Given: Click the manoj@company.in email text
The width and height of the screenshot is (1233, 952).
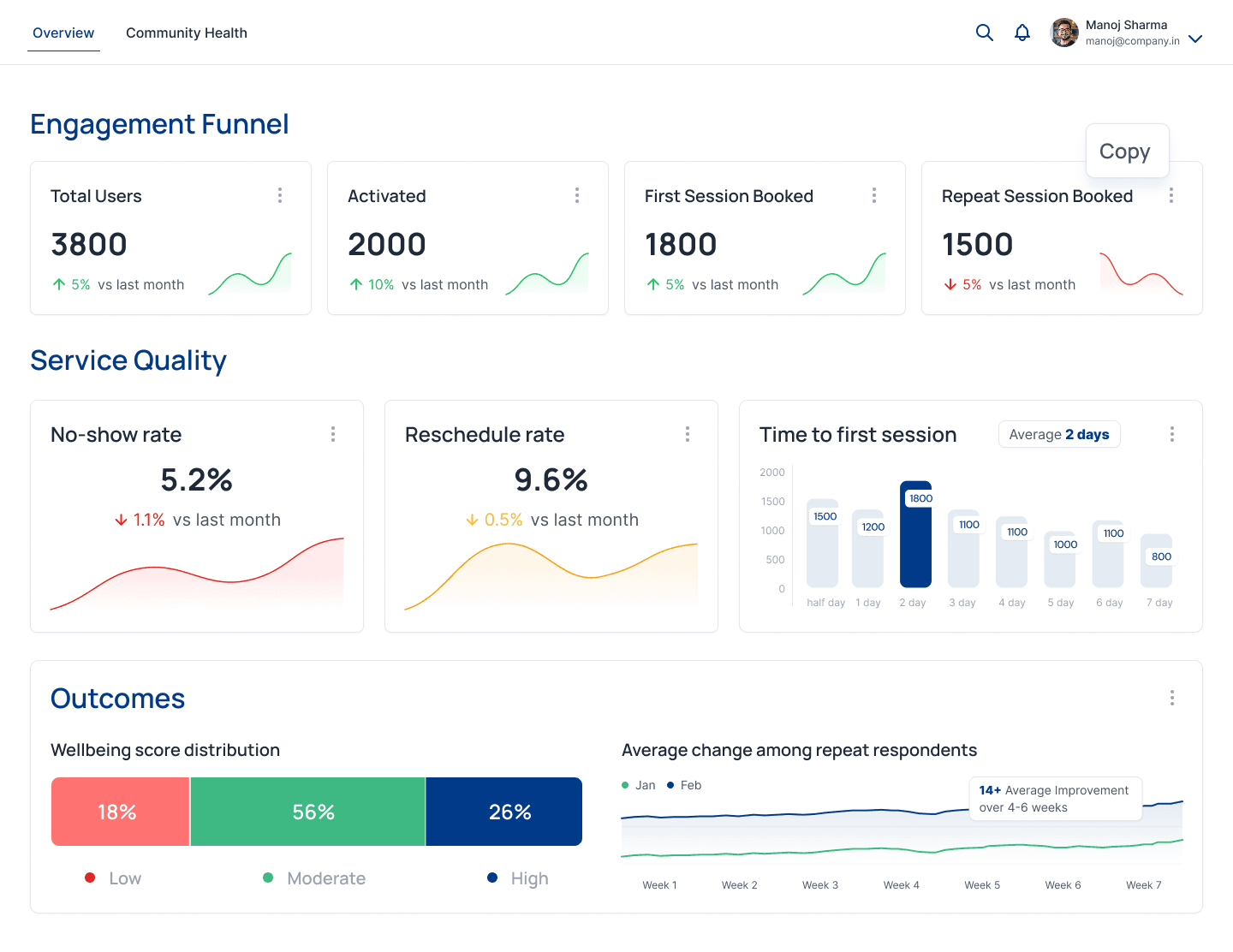Looking at the screenshot, I should tap(1133, 41).
